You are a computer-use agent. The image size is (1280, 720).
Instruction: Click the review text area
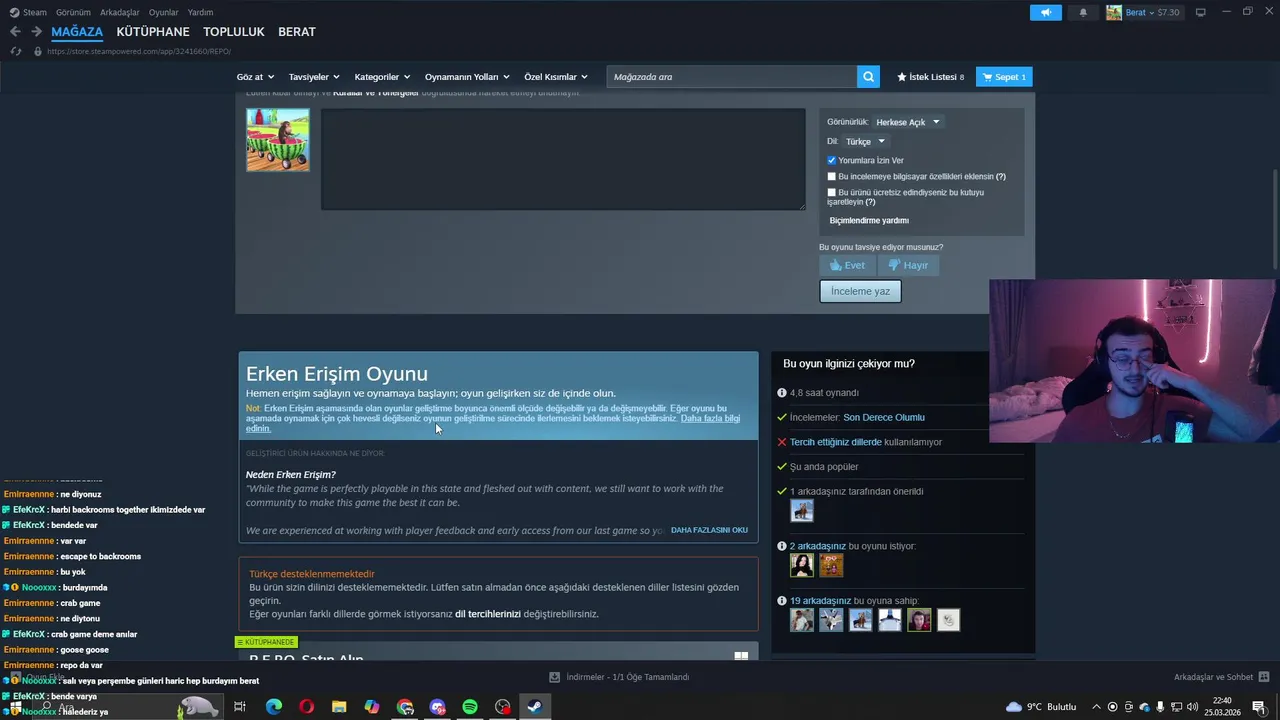point(563,159)
